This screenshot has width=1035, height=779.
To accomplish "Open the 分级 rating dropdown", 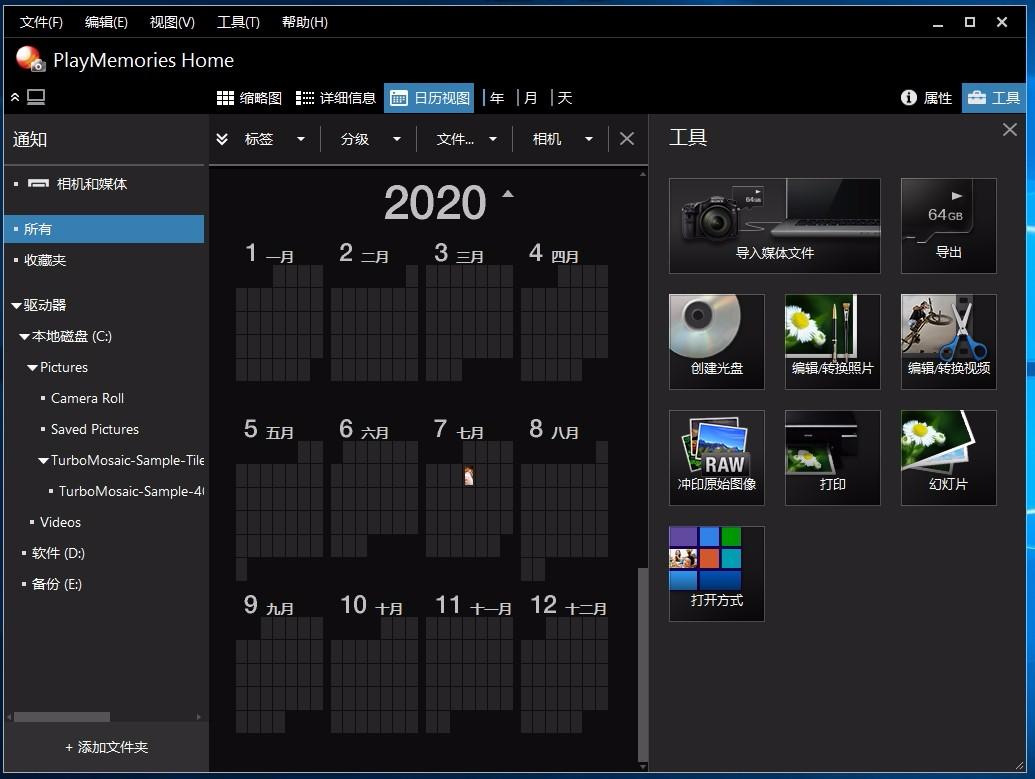I will click(x=370, y=139).
